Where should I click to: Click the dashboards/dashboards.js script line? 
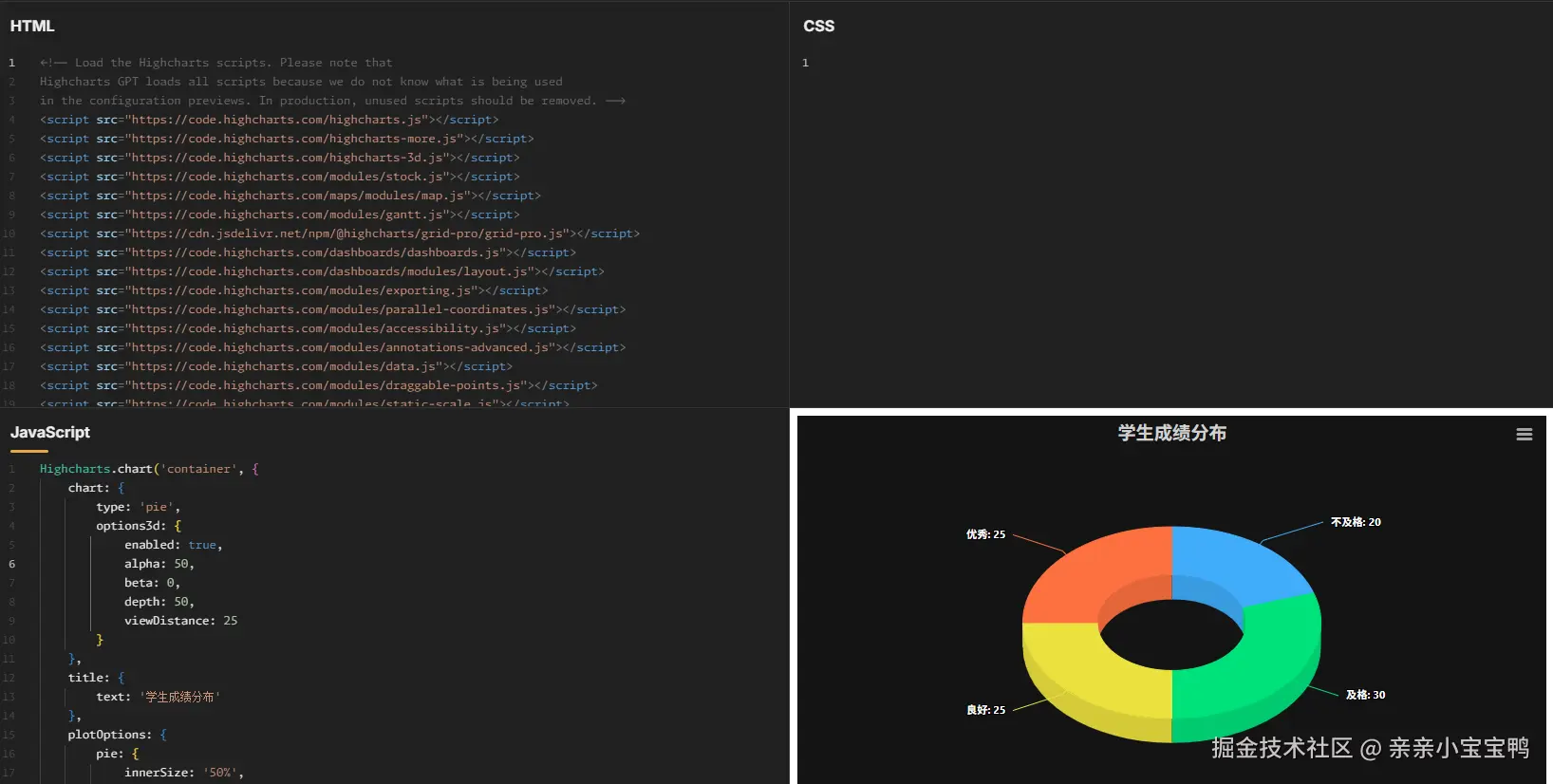coord(308,252)
